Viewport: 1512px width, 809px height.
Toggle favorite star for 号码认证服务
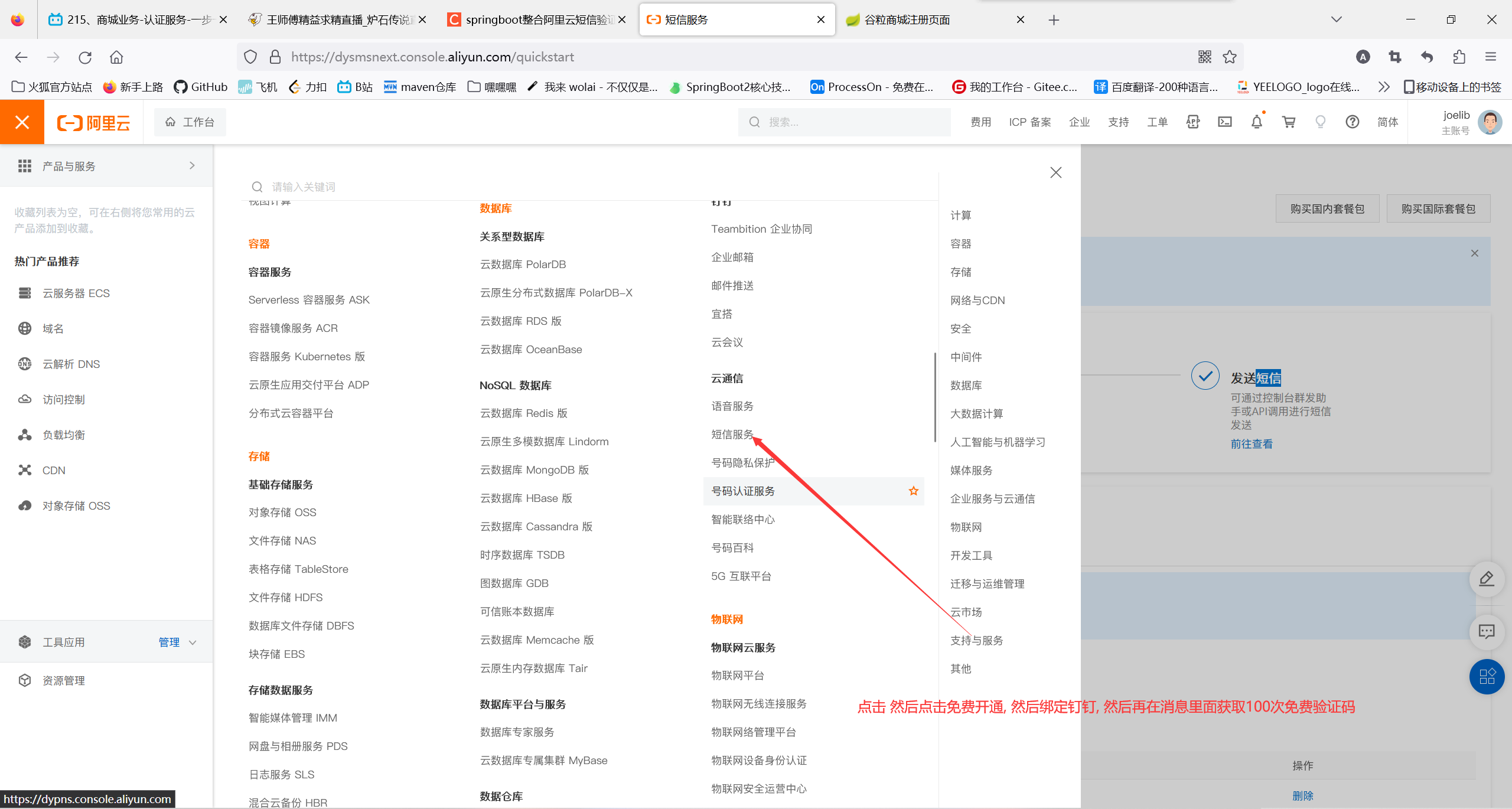pos(913,491)
